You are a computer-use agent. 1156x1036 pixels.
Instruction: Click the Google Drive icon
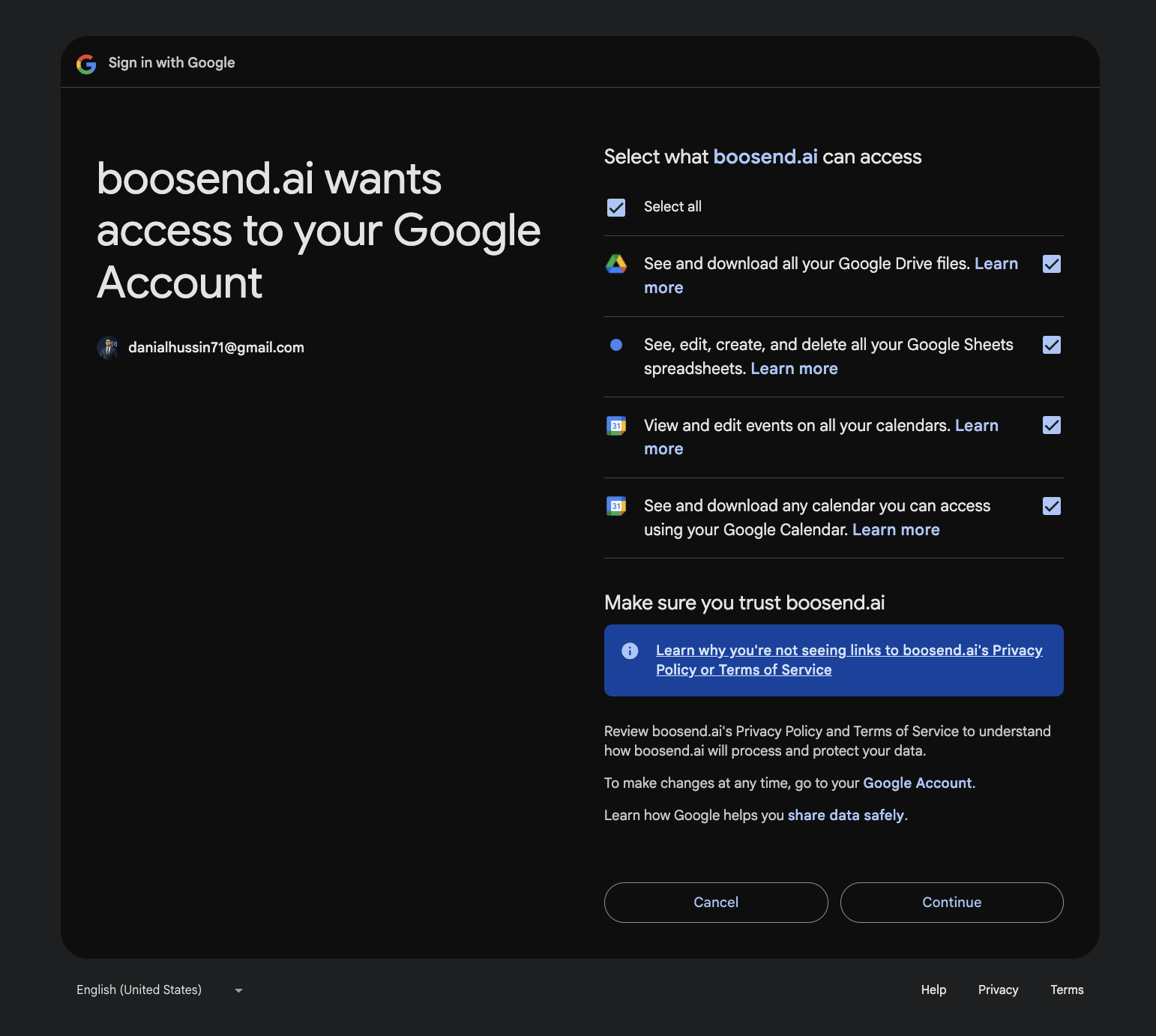click(x=615, y=264)
